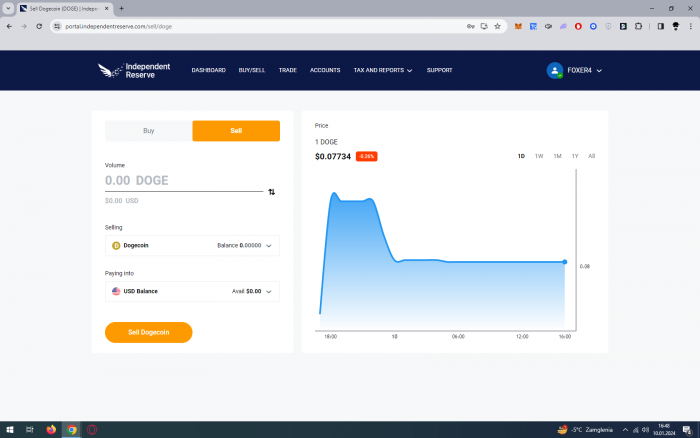
Task: Click the Volume DOGE amount field
Action: [x=180, y=181]
